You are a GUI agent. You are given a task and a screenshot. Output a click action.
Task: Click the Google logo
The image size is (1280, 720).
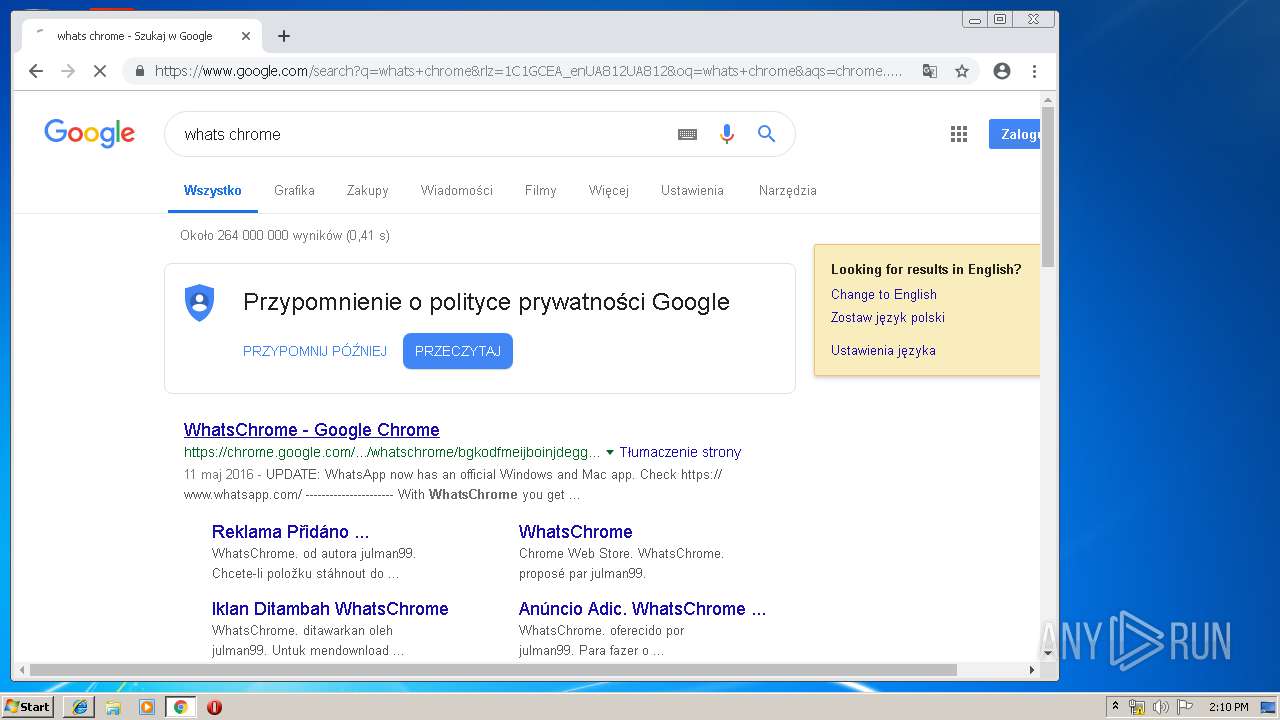click(x=89, y=133)
